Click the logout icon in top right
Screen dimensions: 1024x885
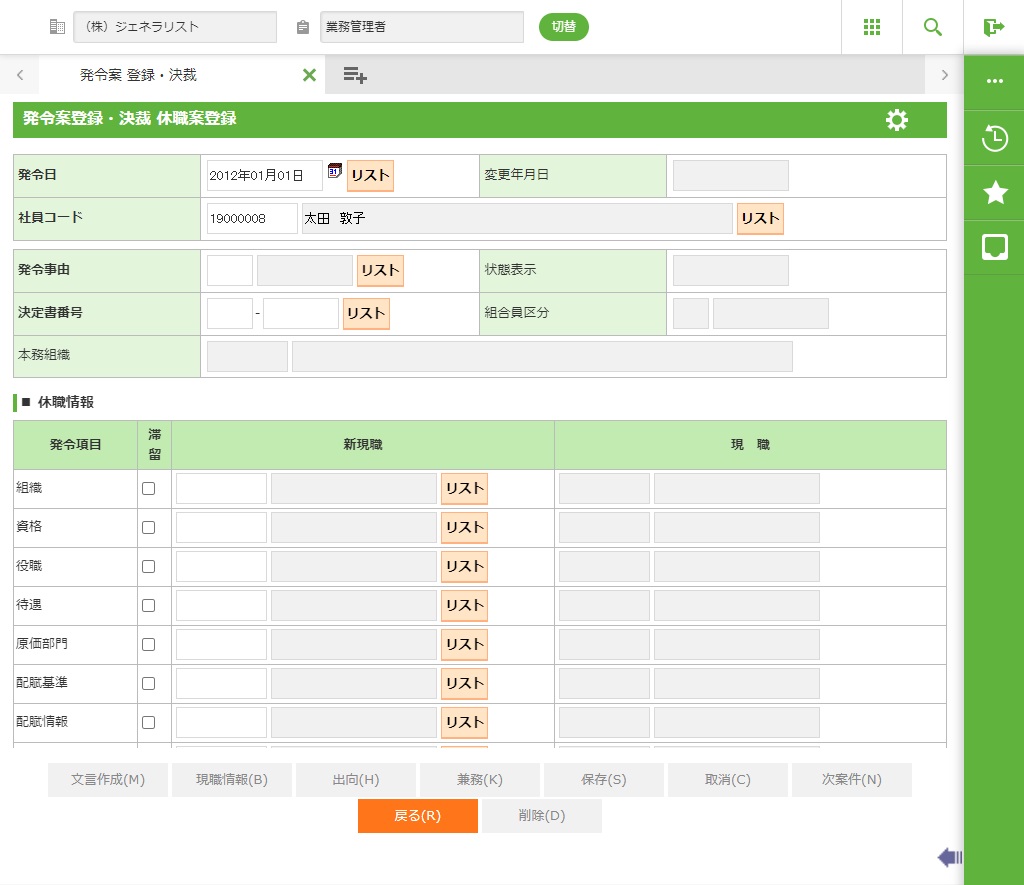click(x=993, y=27)
